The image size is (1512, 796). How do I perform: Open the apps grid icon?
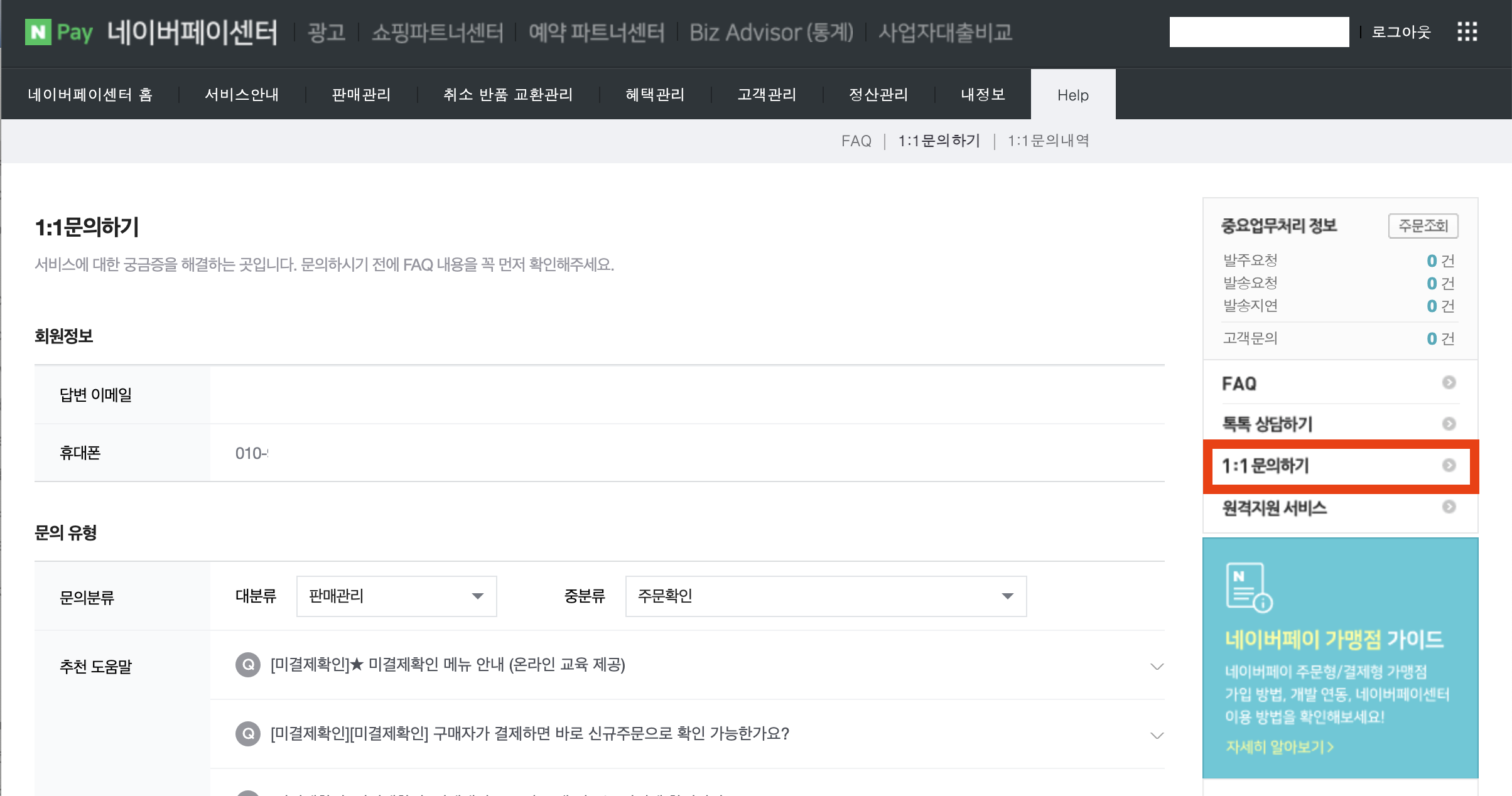tap(1467, 31)
